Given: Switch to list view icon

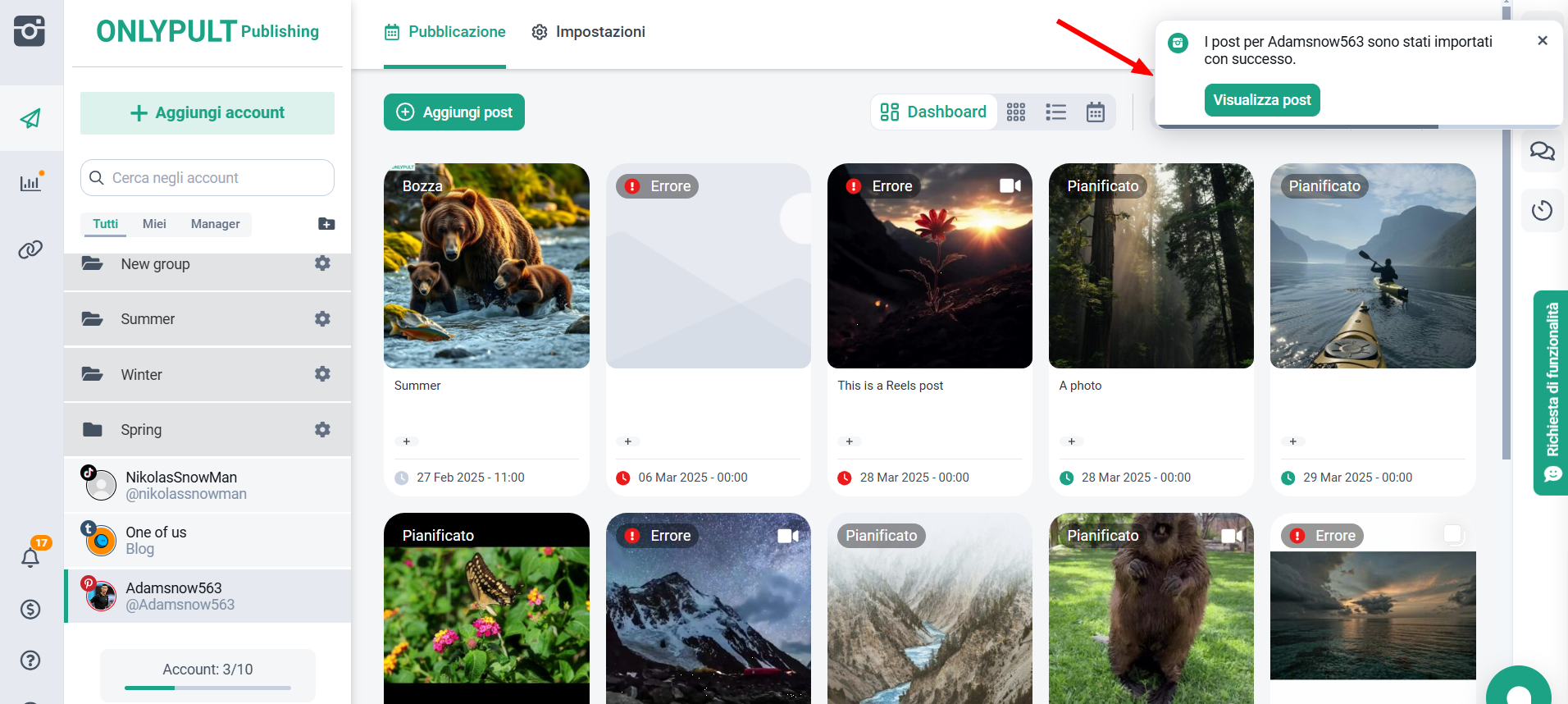Looking at the screenshot, I should click(1055, 112).
